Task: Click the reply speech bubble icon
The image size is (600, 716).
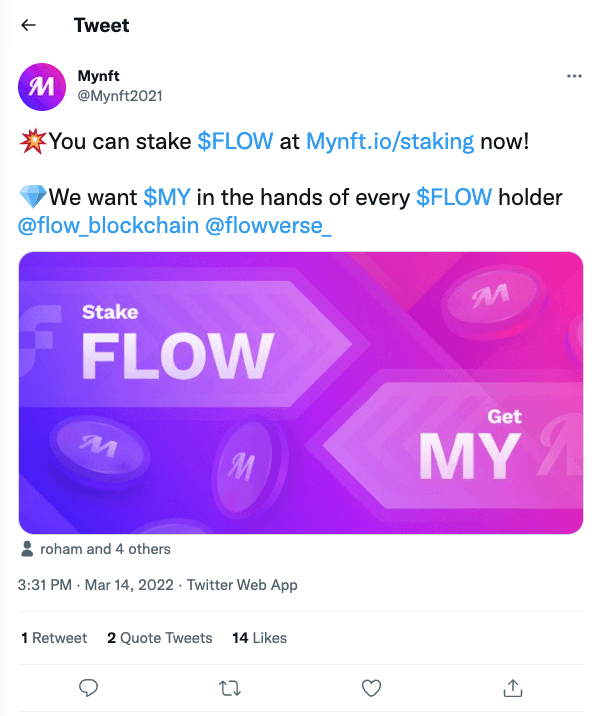Action: tap(89, 687)
